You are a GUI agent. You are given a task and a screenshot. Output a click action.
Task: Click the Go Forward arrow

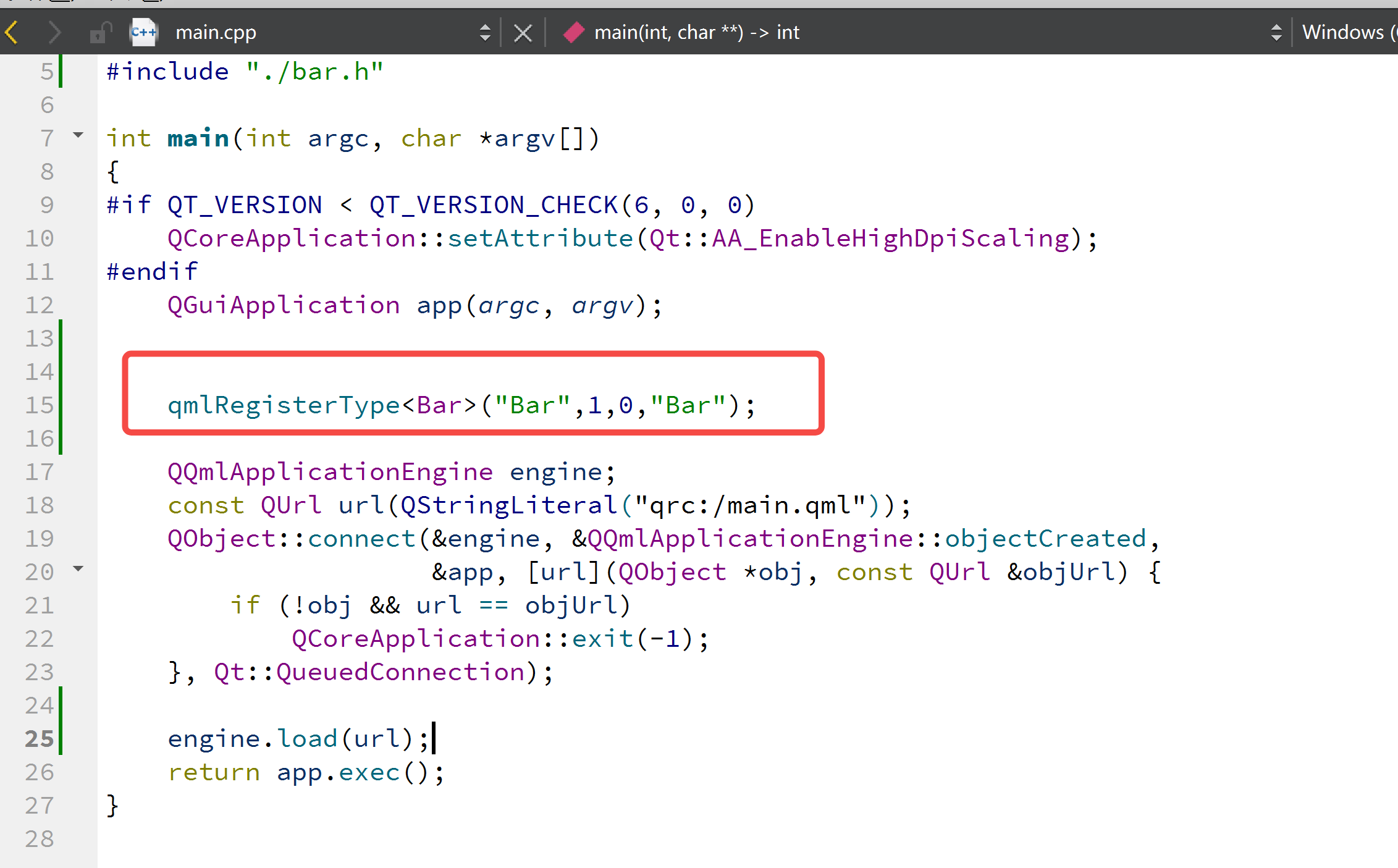click(x=54, y=32)
